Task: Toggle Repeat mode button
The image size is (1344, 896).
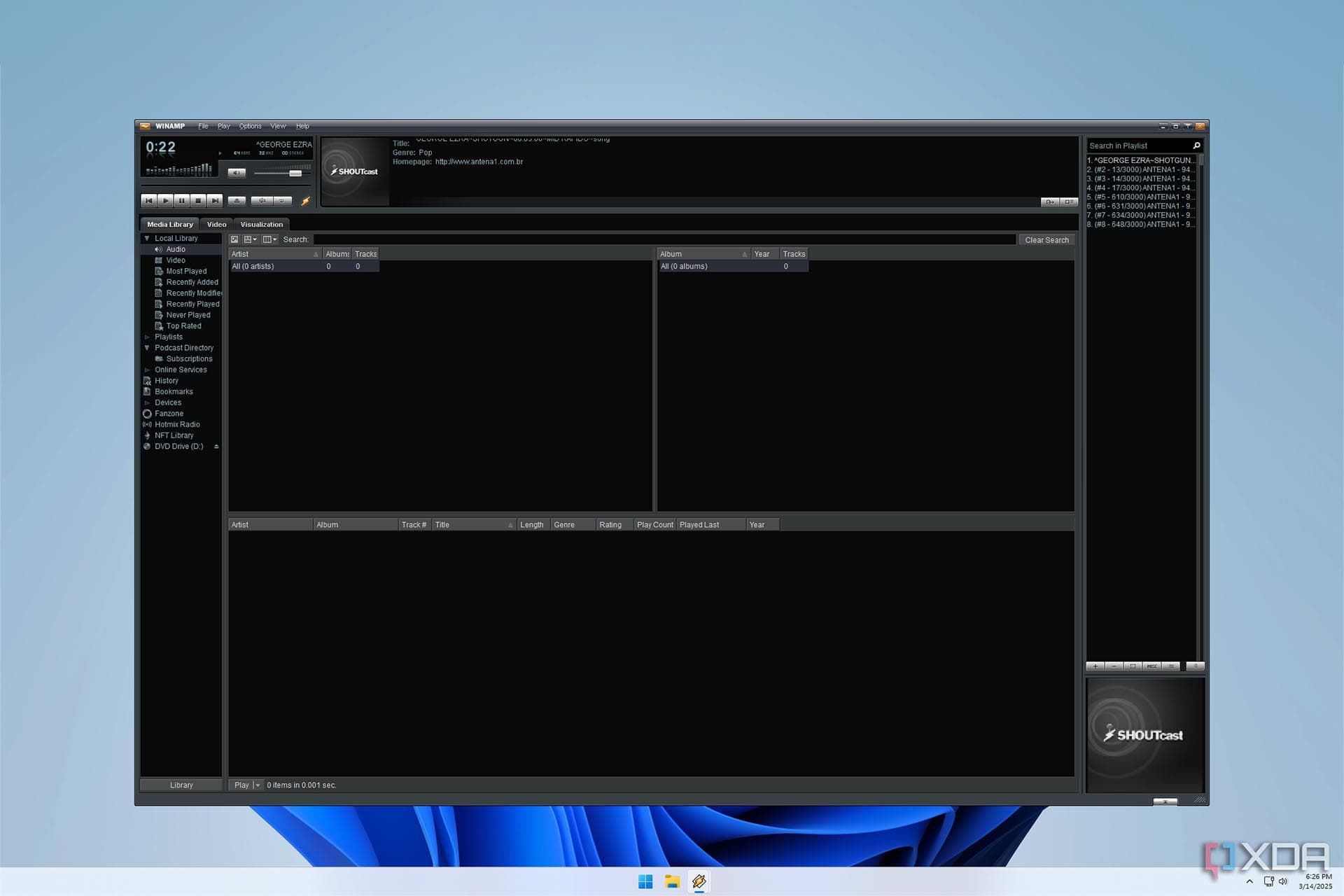Action: [283, 201]
